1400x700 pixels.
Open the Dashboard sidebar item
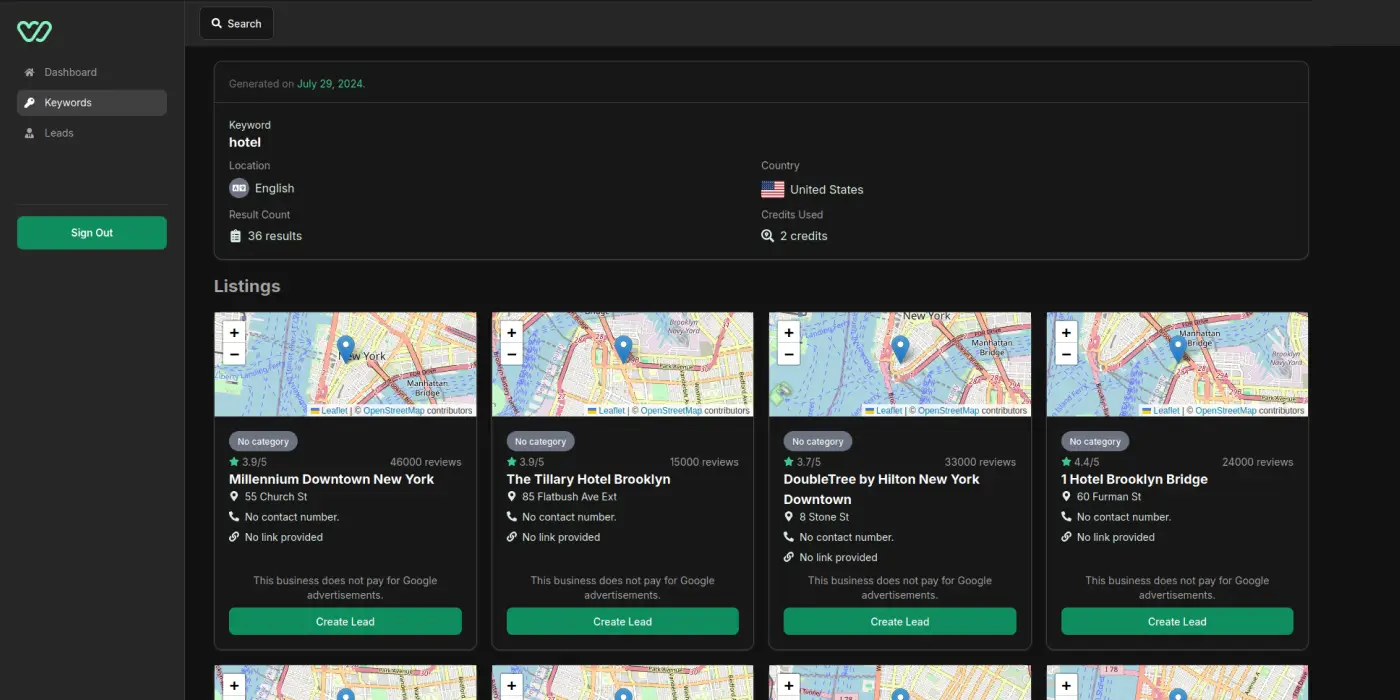pos(70,72)
